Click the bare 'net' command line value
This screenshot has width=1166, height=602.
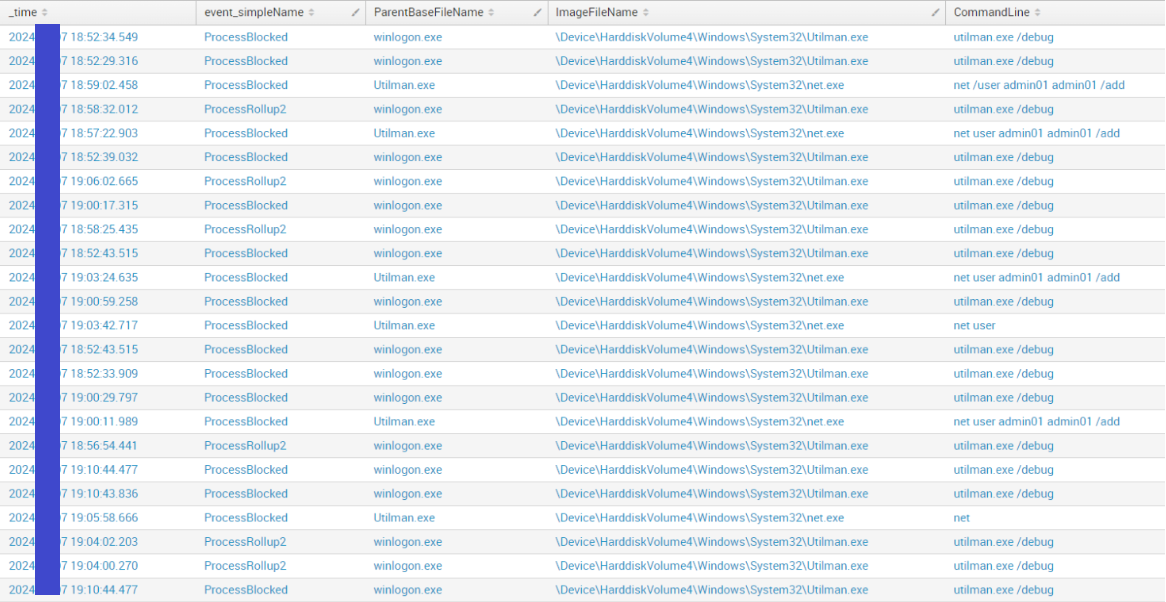[961, 518]
